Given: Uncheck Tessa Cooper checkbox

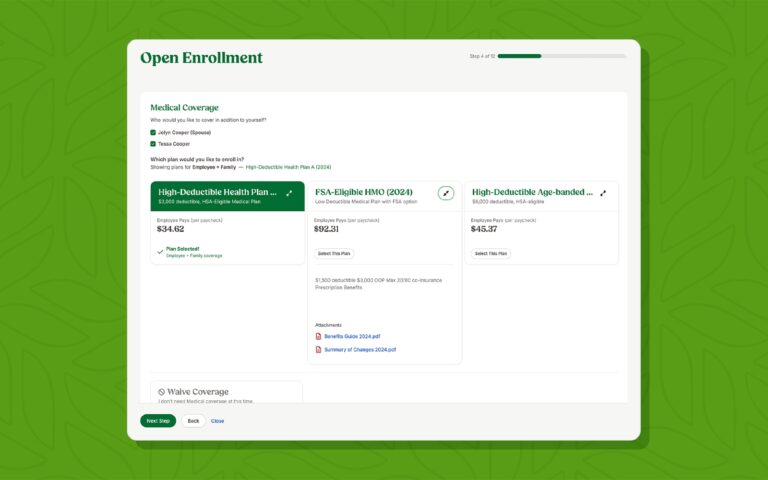Looking at the screenshot, I should (x=153, y=144).
